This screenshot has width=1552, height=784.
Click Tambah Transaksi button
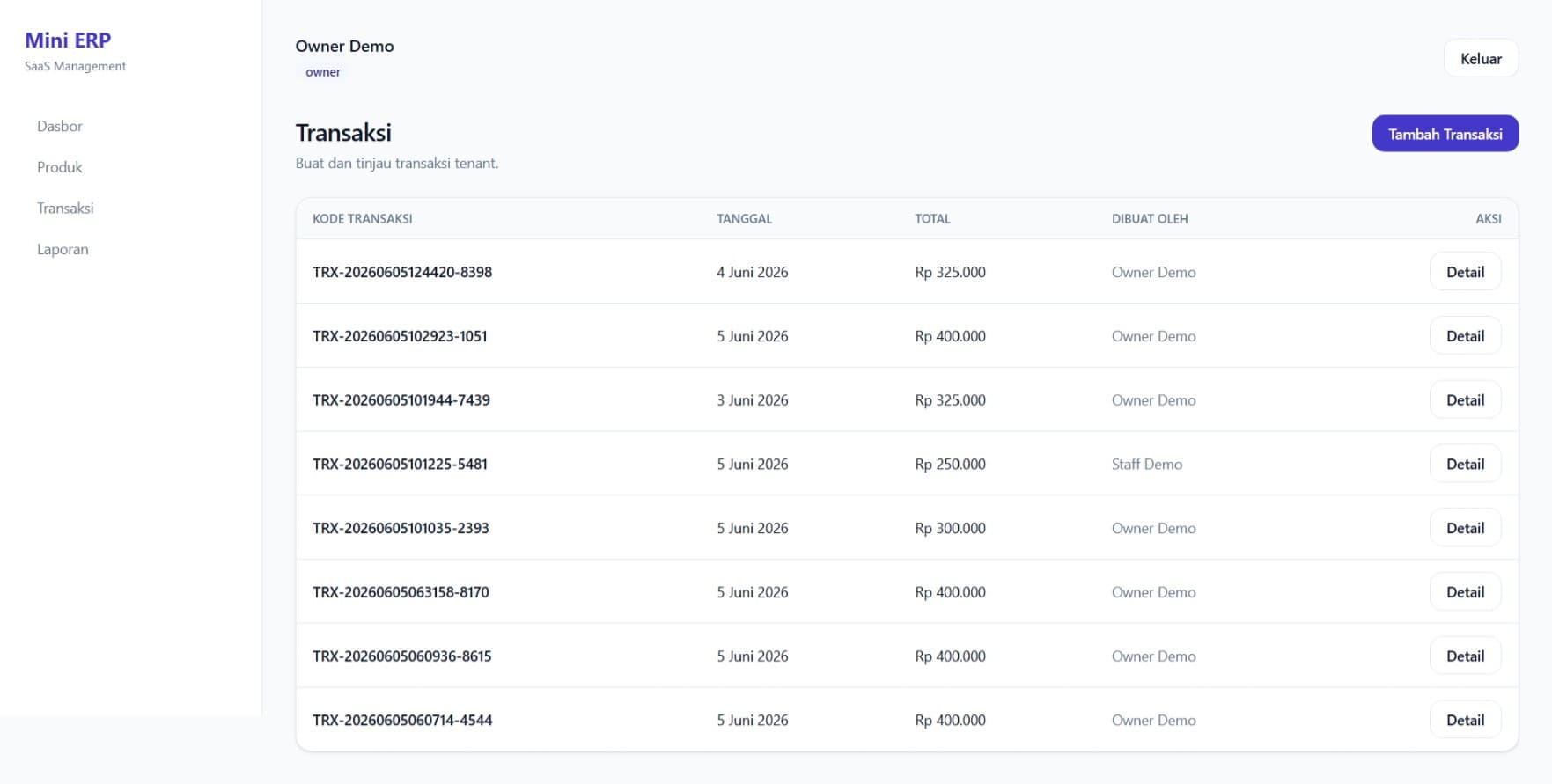[x=1445, y=134]
